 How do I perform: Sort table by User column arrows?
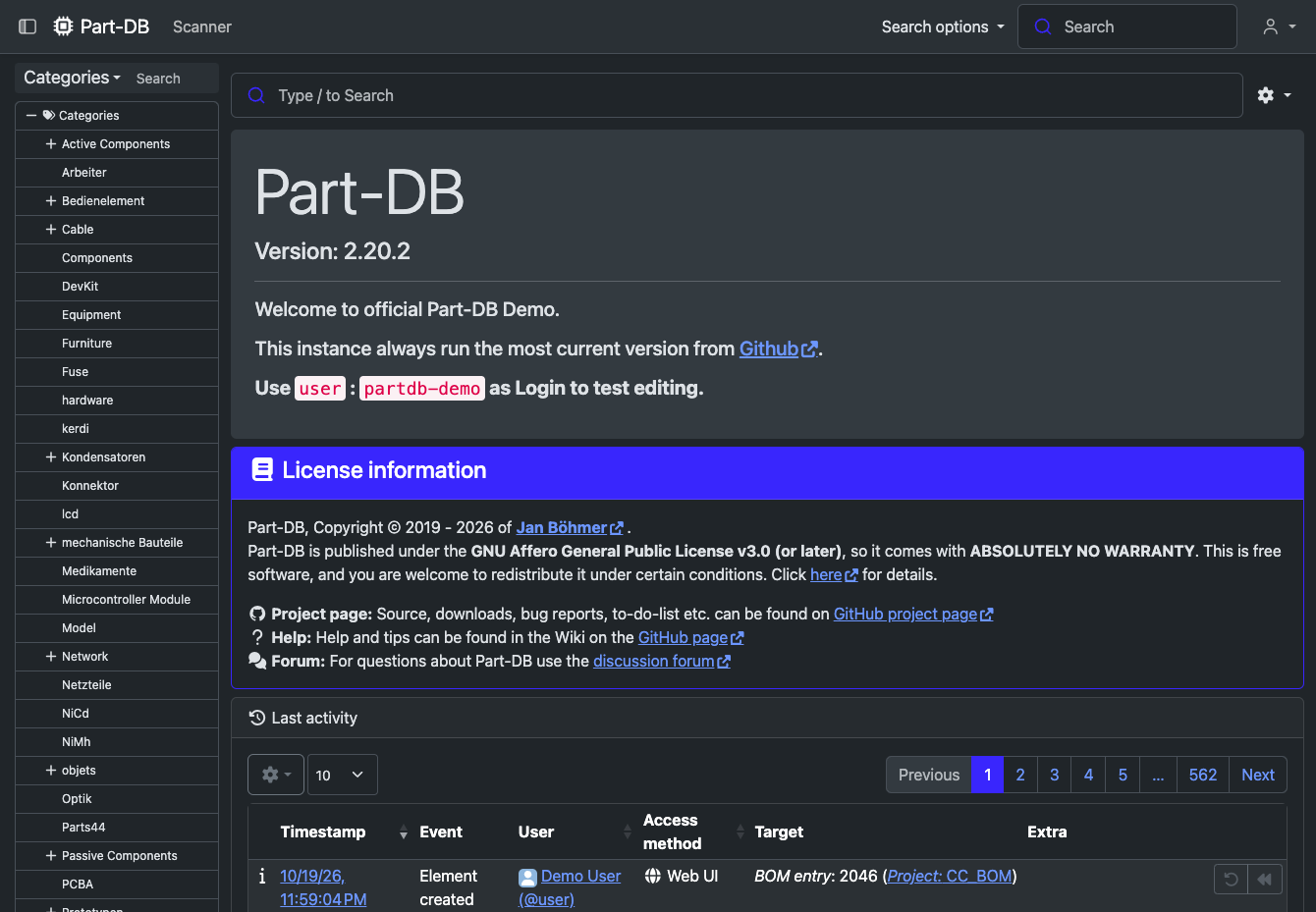click(x=628, y=832)
